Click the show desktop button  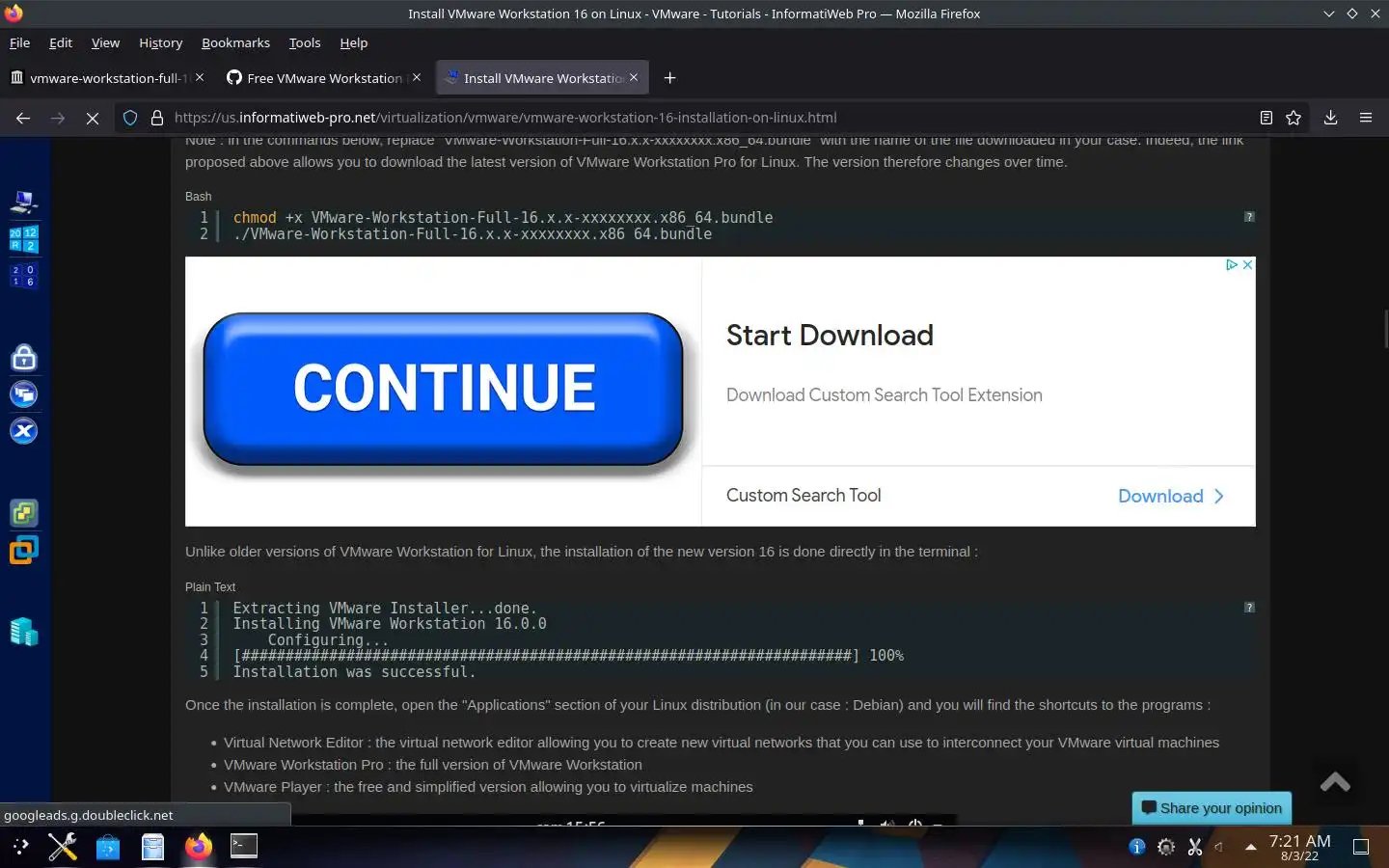1361,847
